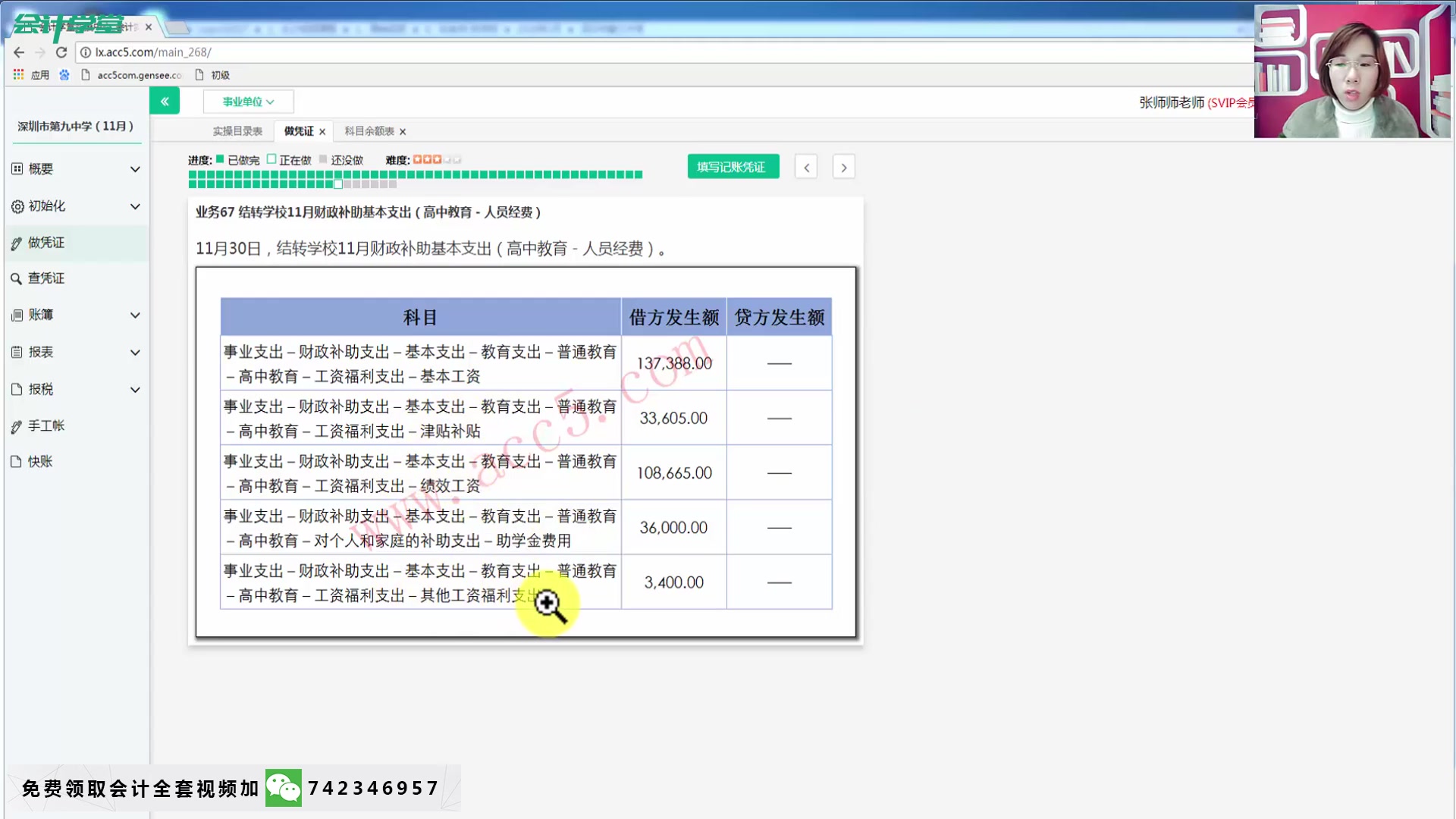Screen dimensions: 1456x819
Task: Toggle the 还没做 legend marker
Action: pyautogui.click(x=322, y=159)
